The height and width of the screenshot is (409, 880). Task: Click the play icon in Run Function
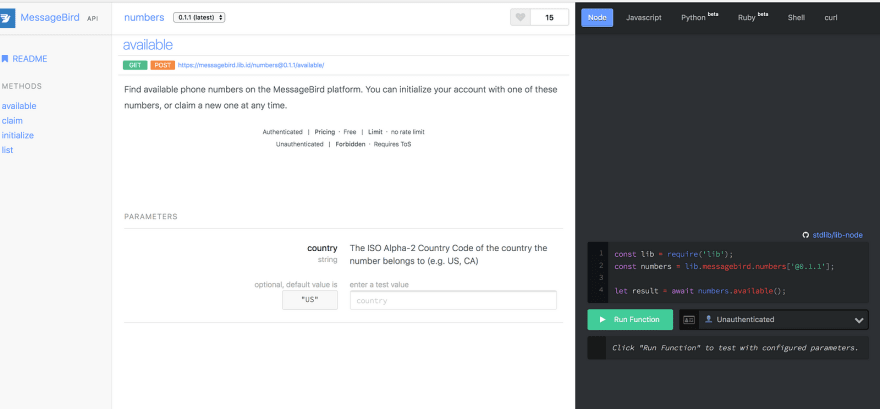point(603,319)
